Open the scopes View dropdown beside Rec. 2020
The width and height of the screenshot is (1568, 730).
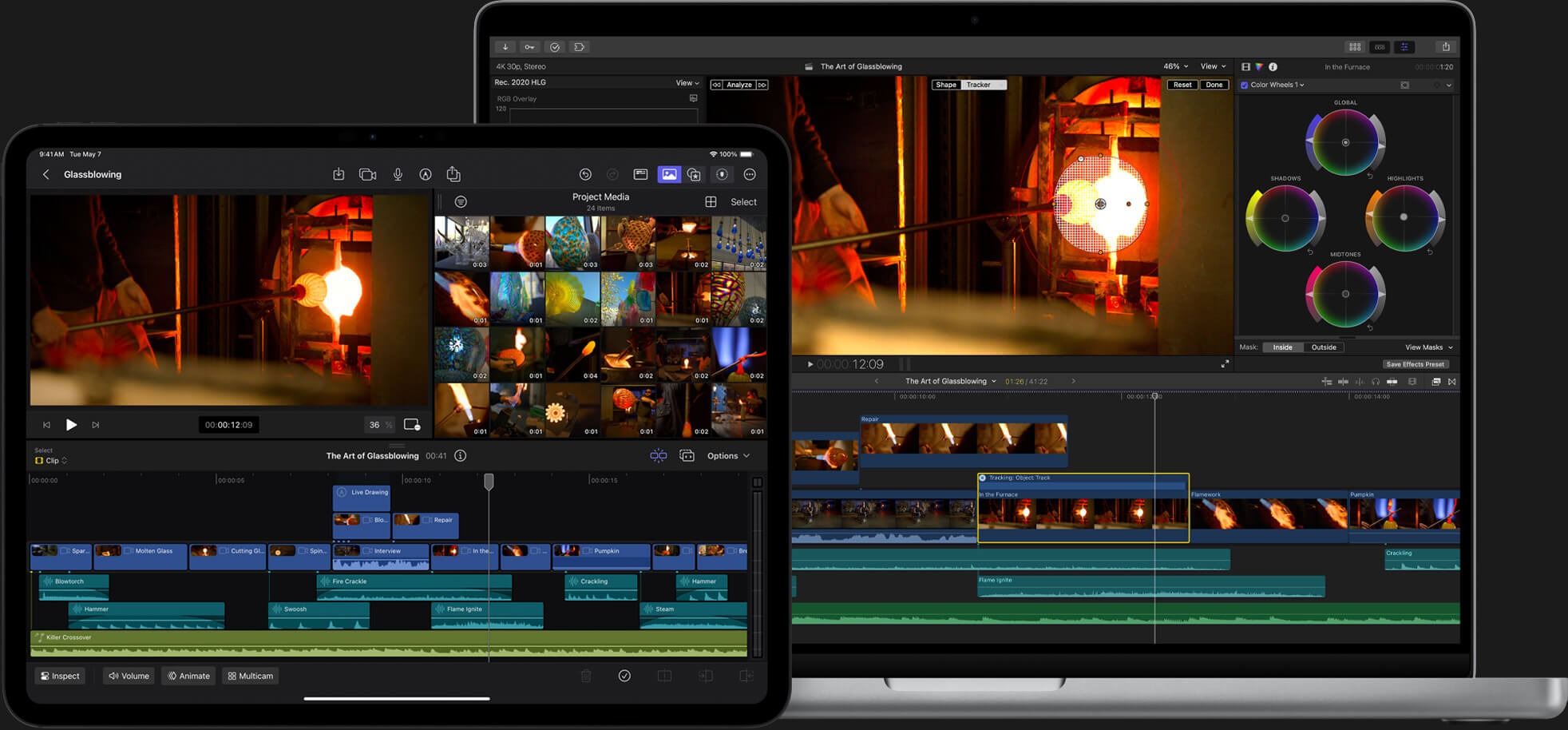pos(687,82)
